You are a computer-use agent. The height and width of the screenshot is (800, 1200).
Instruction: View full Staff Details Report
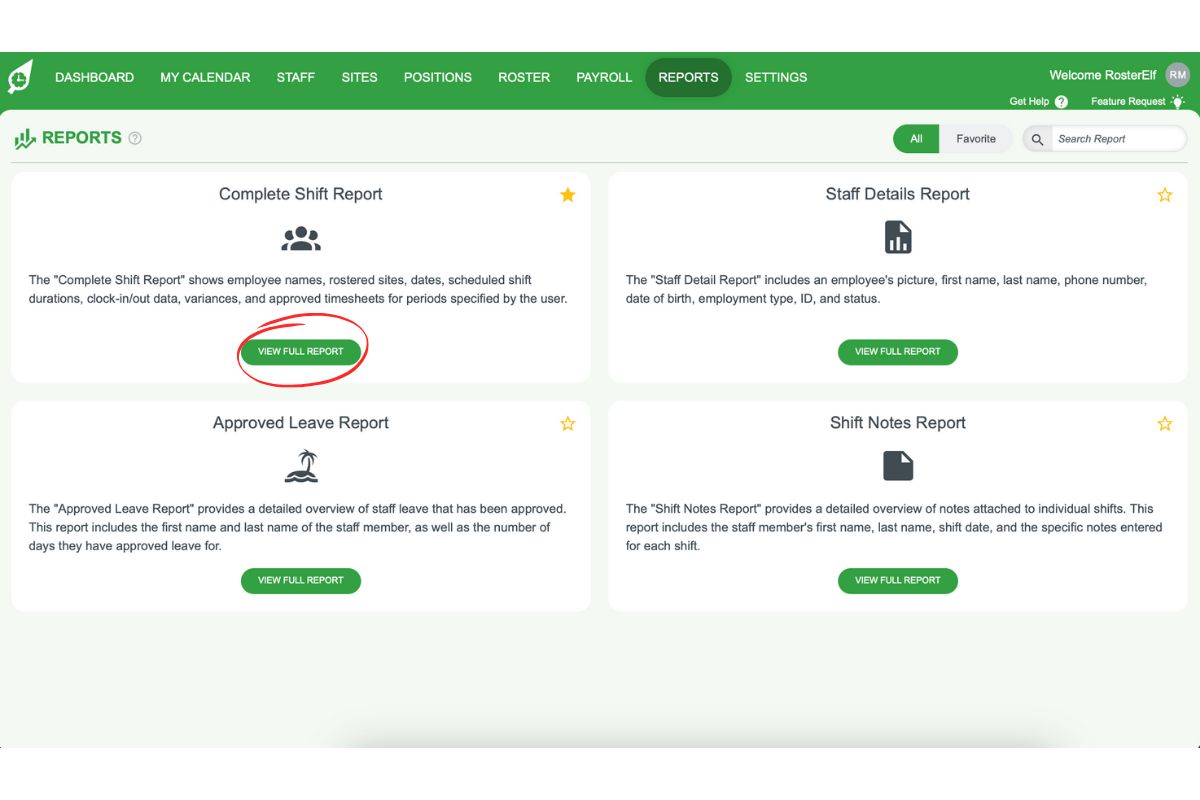(898, 352)
